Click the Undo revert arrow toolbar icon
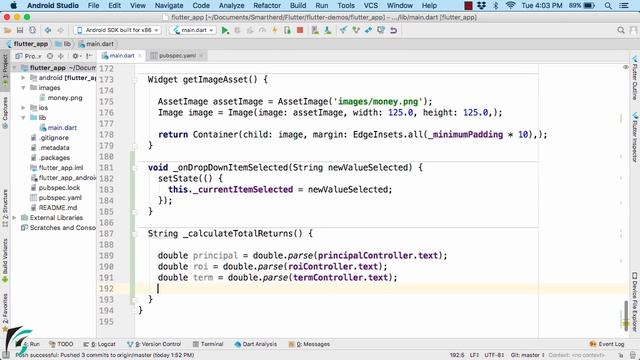 point(393,30)
